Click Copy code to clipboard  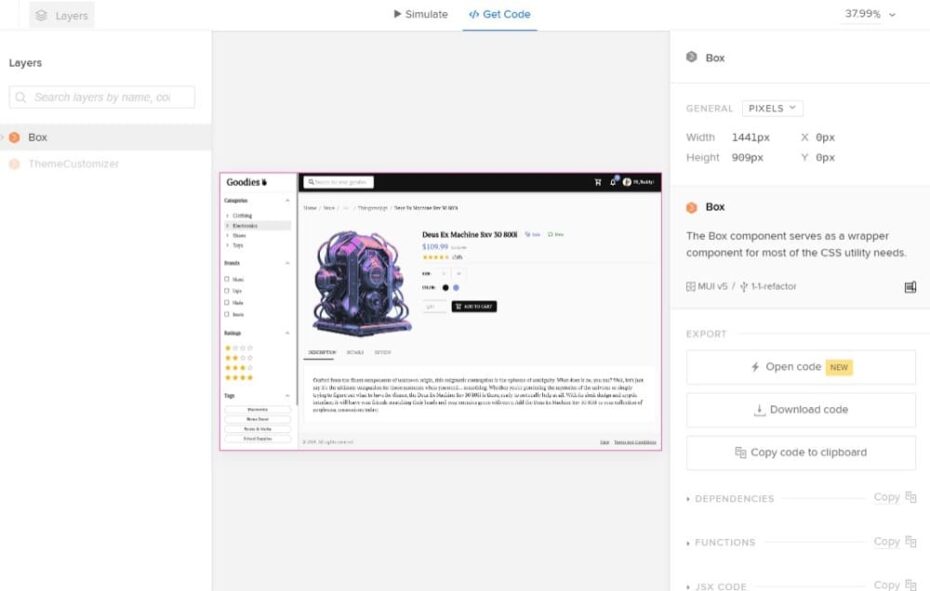799,452
